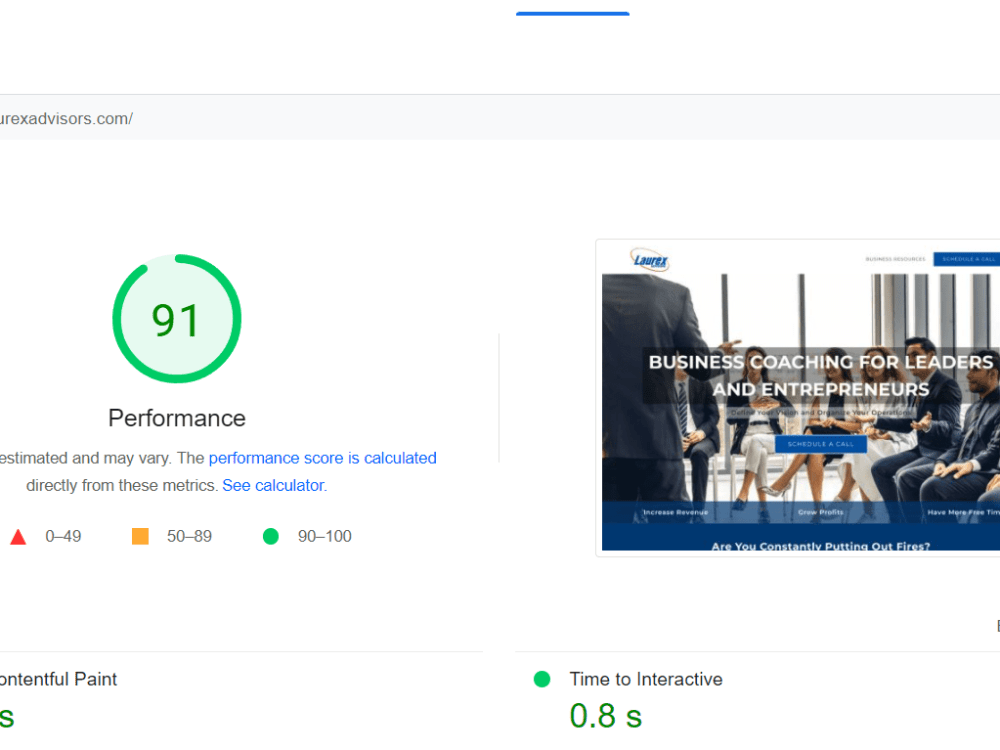Click the 91 performance score gauge

click(x=177, y=319)
